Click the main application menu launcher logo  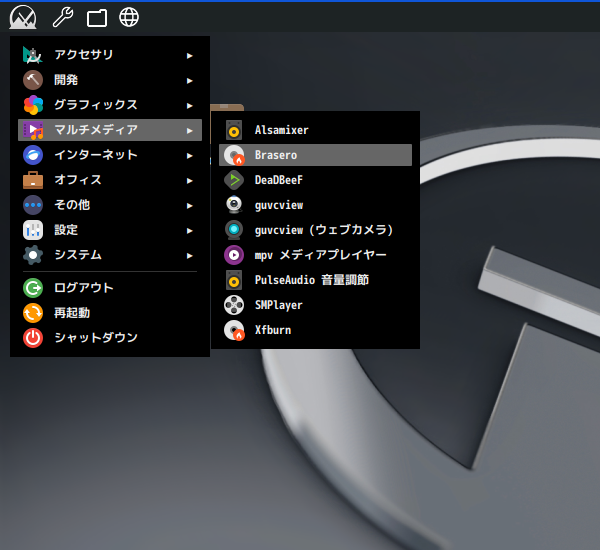coord(23,17)
